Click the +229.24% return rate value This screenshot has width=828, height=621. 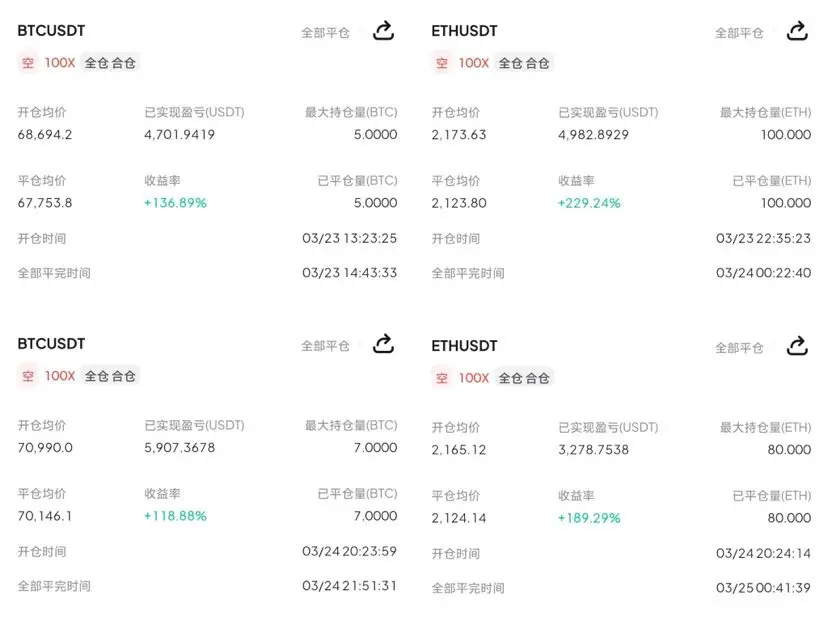(x=589, y=203)
